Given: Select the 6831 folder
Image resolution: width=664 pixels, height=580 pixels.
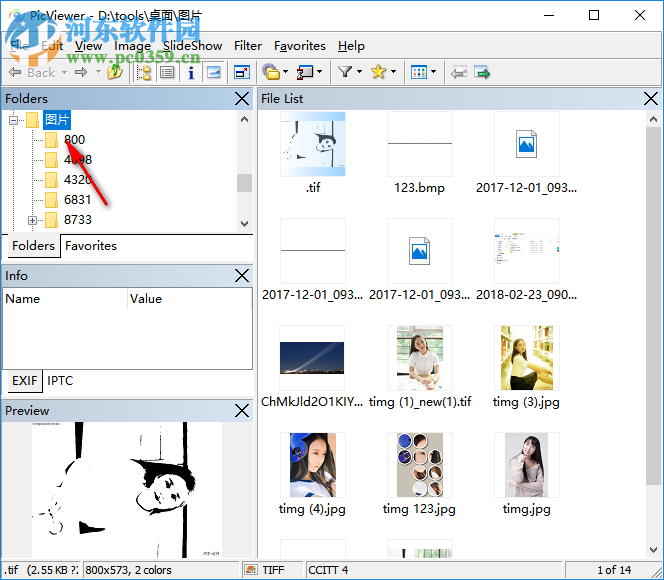Looking at the screenshot, I should click(x=78, y=200).
